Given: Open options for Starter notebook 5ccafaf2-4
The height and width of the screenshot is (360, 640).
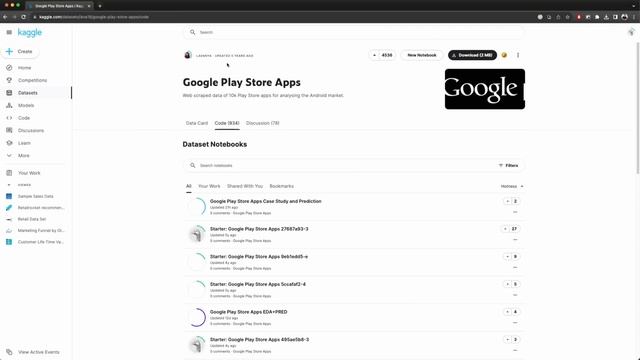Looking at the screenshot, I should [x=515, y=295].
